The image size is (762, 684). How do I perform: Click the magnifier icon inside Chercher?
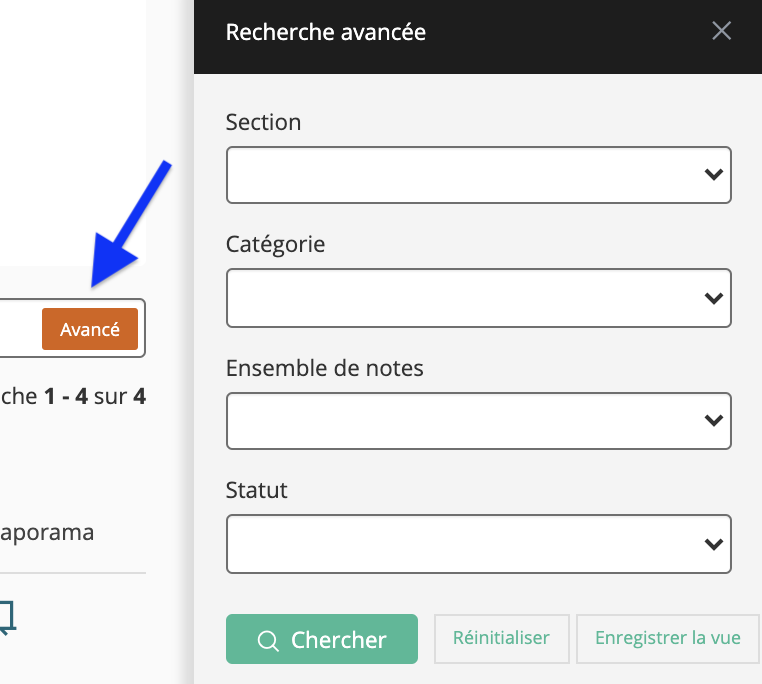[x=268, y=641]
